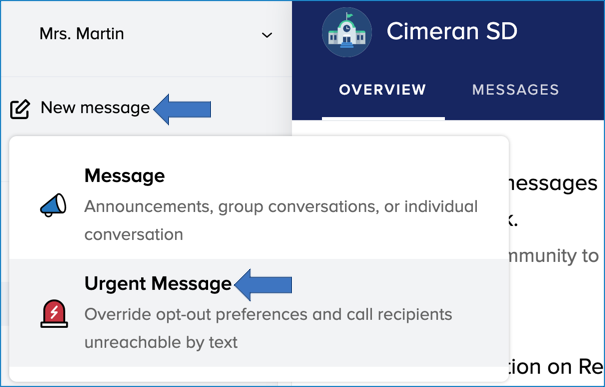Select the Urgent Message option
This screenshot has height=387, width=605.
coord(259,313)
